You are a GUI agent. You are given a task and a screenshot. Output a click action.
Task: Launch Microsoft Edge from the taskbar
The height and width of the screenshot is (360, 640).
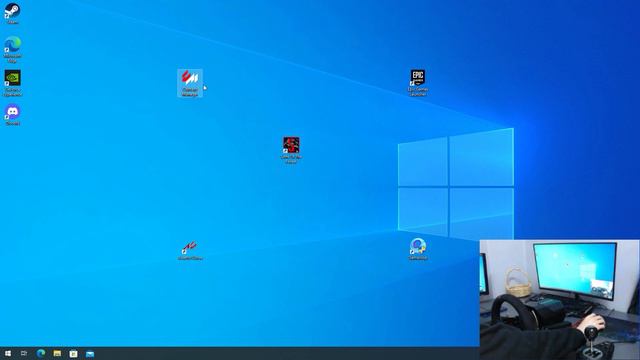(41, 353)
